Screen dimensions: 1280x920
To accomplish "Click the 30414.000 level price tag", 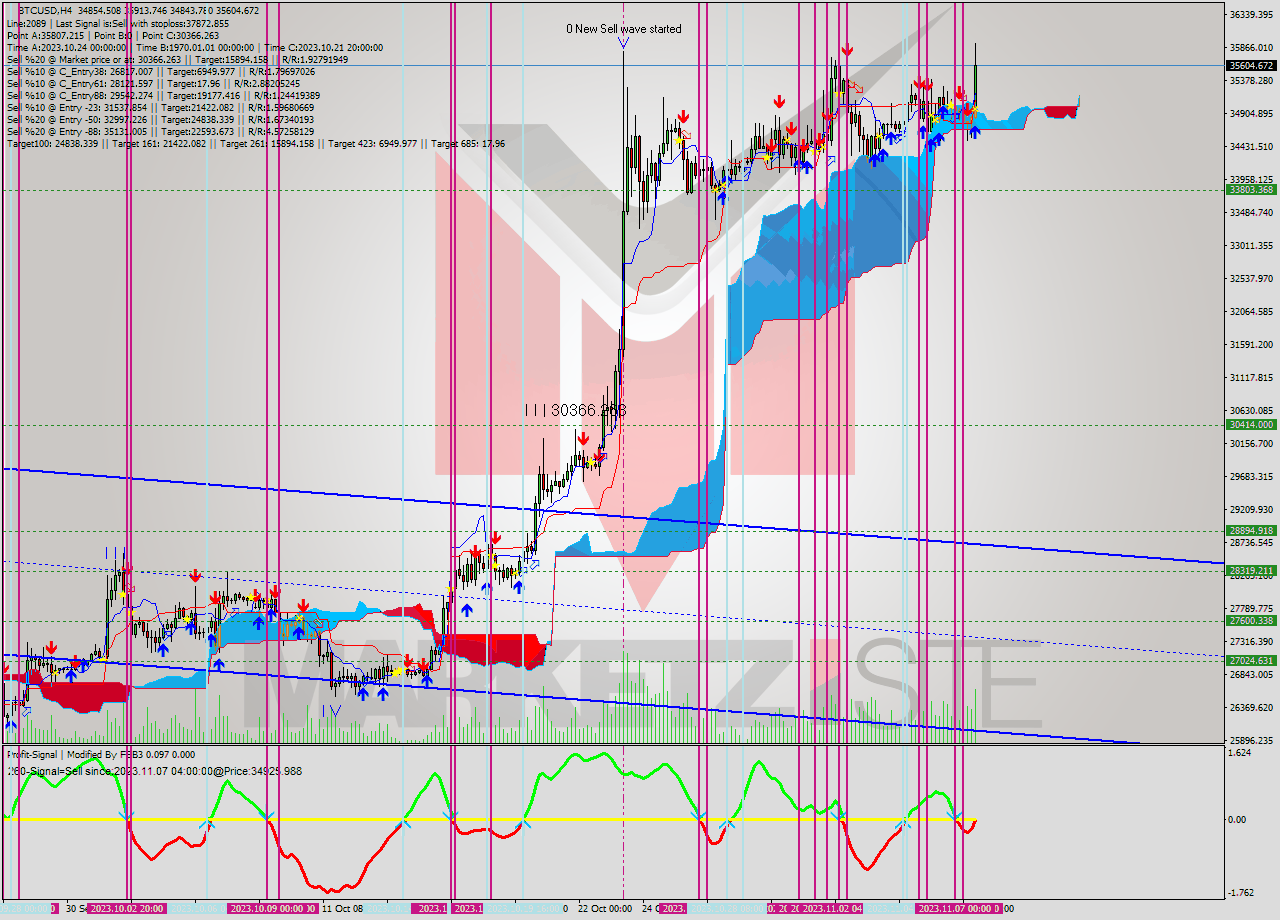I will (x=1251, y=424).
